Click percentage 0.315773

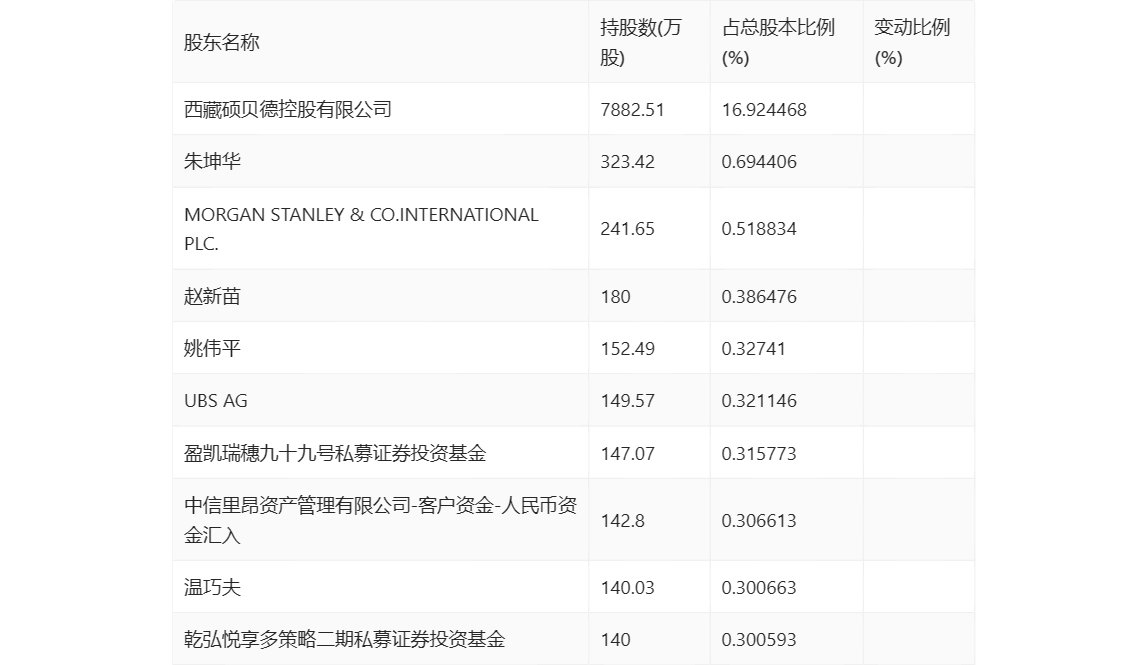click(x=758, y=453)
